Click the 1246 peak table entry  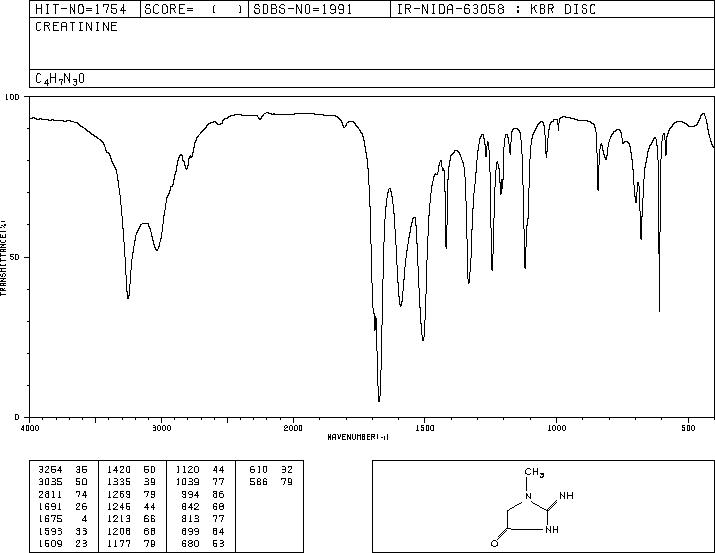tap(119, 506)
